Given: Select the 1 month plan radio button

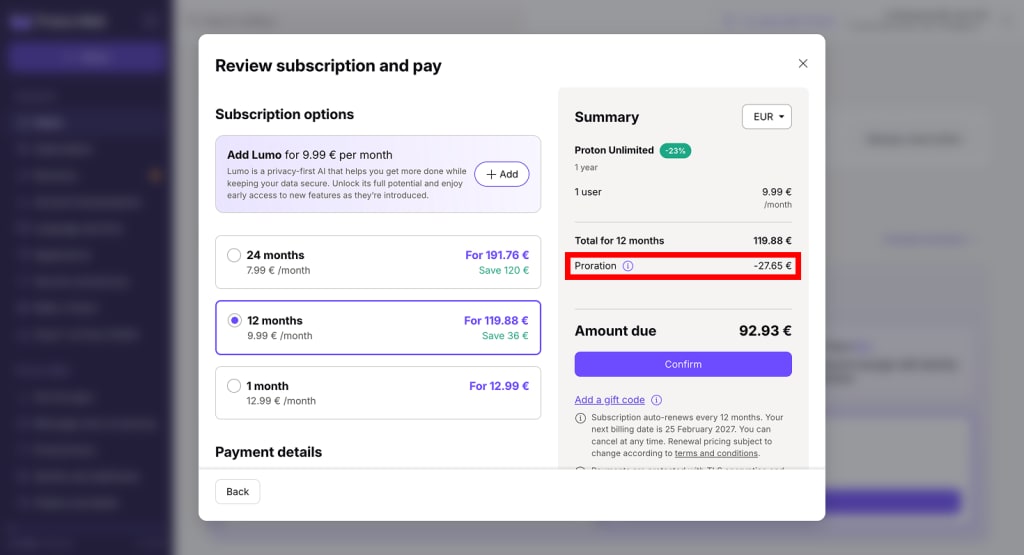Looking at the screenshot, I should (234, 386).
